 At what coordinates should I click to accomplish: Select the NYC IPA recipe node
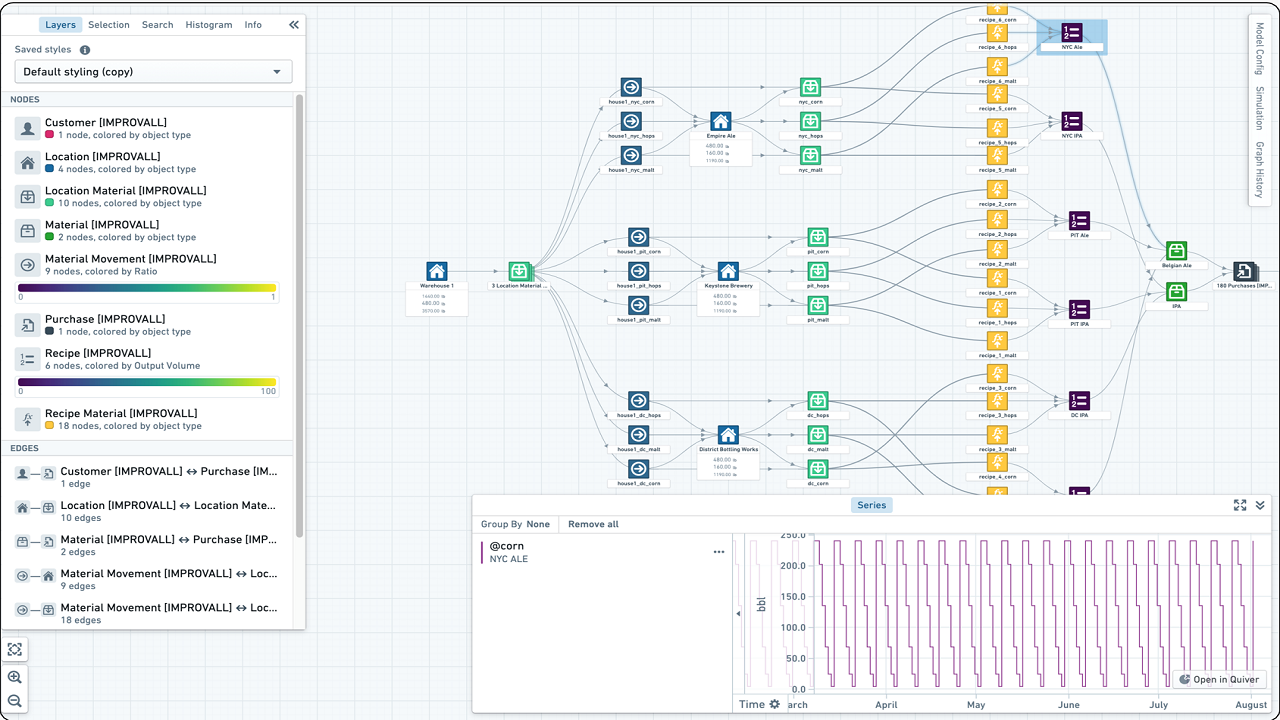(1072, 121)
